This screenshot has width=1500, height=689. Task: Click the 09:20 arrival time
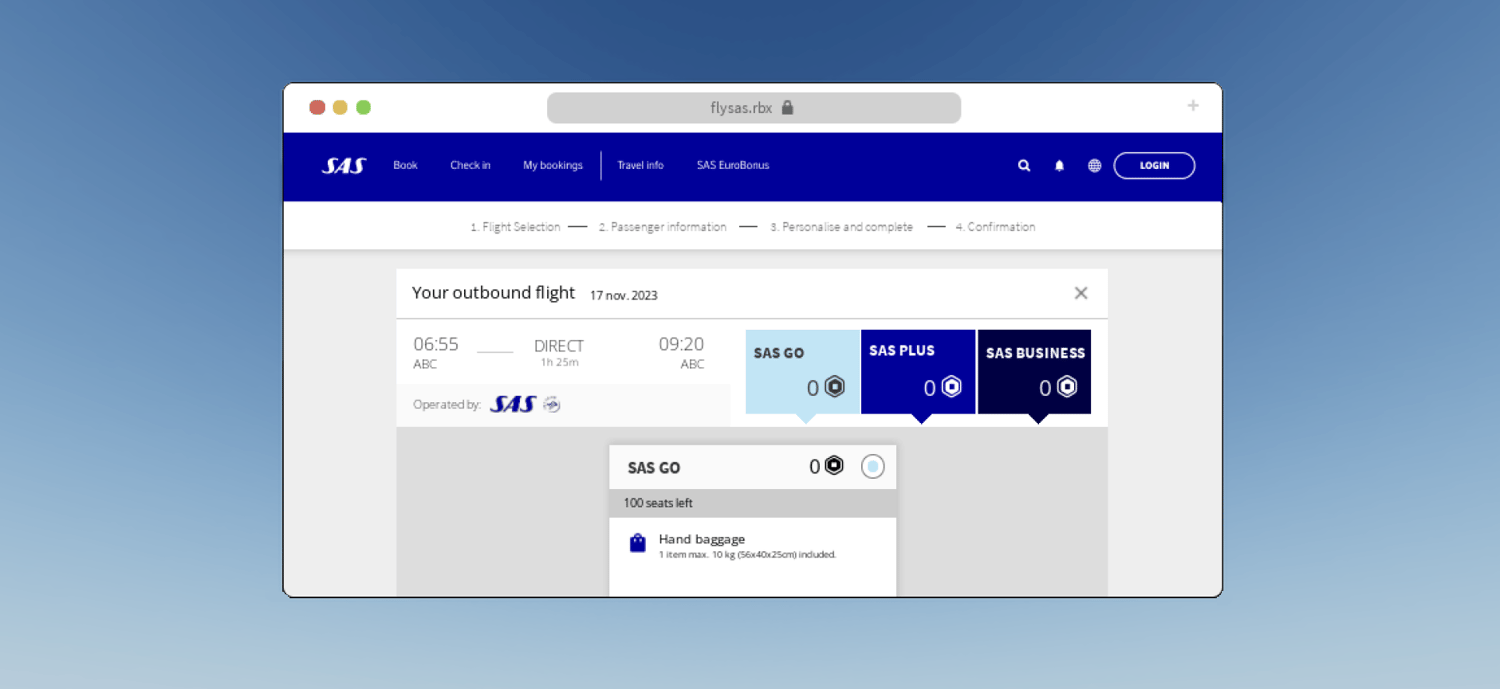pos(681,344)
